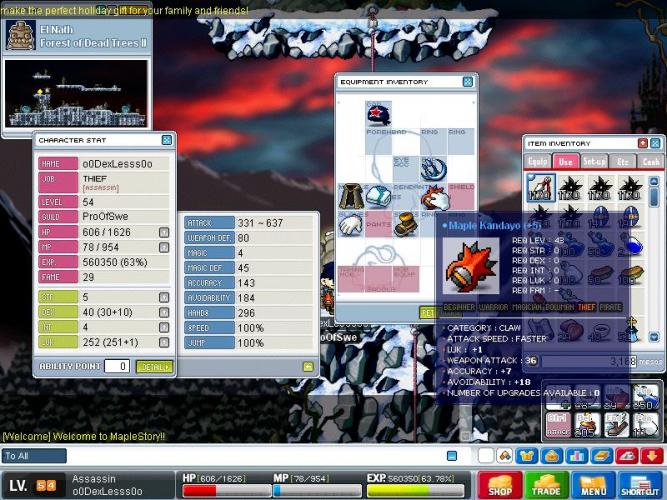Screen dimensions: 667x500
Task: Open the Etc tab in item inventory
Action: coord(622,162)
